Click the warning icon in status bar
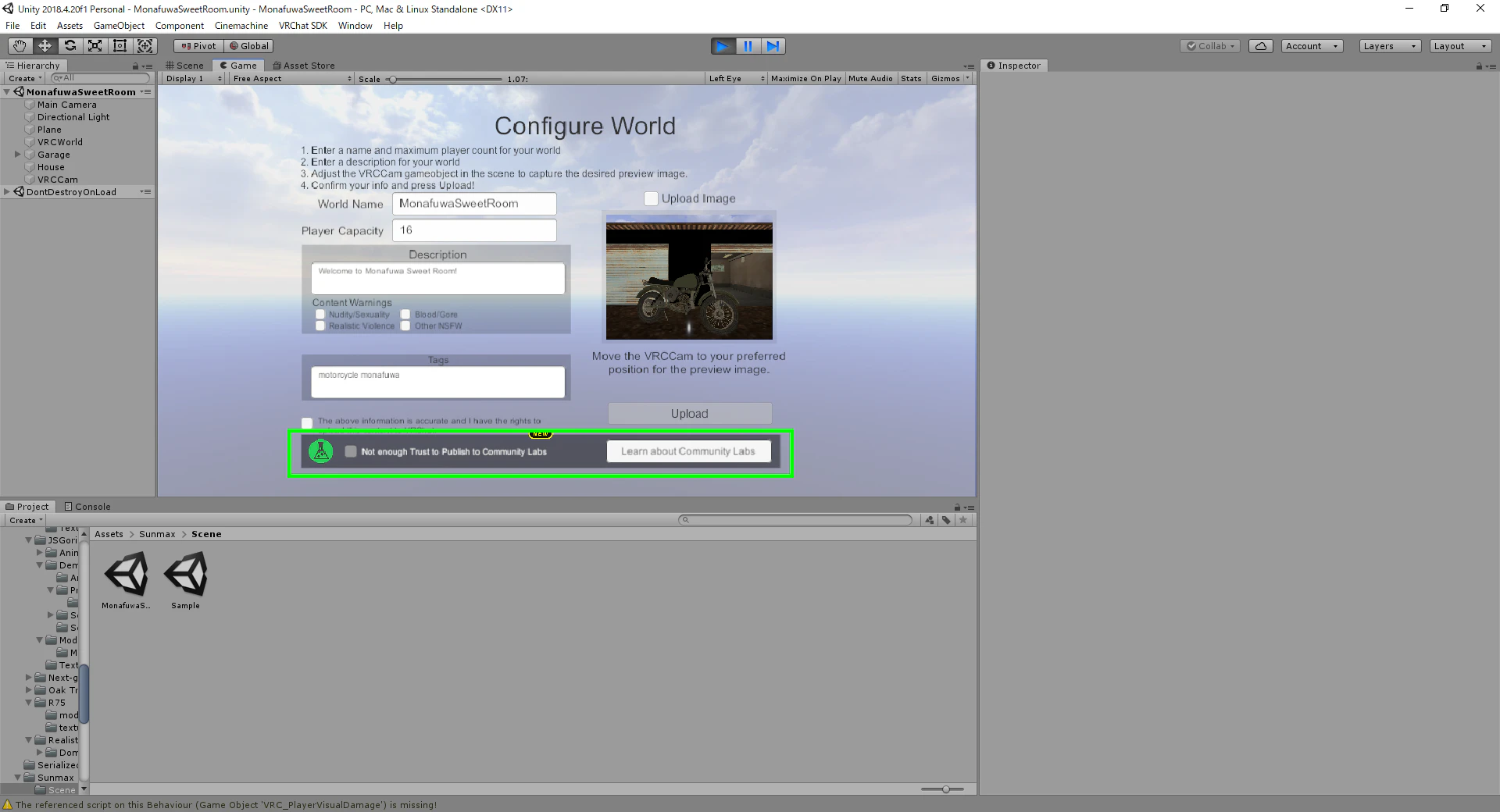Viewport: 1500px width, 812px height. point(8,805)
